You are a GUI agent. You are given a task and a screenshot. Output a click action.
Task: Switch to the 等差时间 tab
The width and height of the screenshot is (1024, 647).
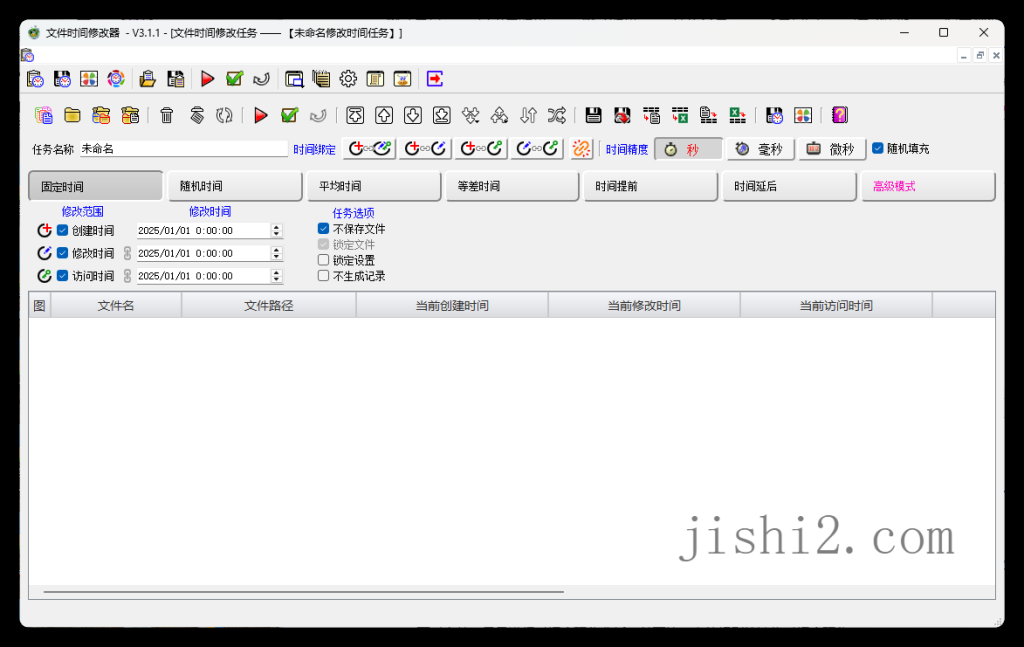click(x=512, y=186)
